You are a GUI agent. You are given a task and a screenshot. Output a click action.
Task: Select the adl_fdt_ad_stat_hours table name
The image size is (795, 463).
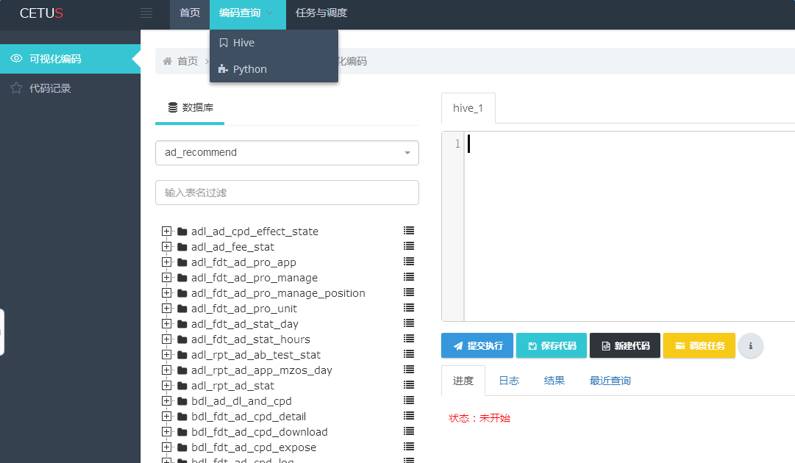(x=250, y=339)
